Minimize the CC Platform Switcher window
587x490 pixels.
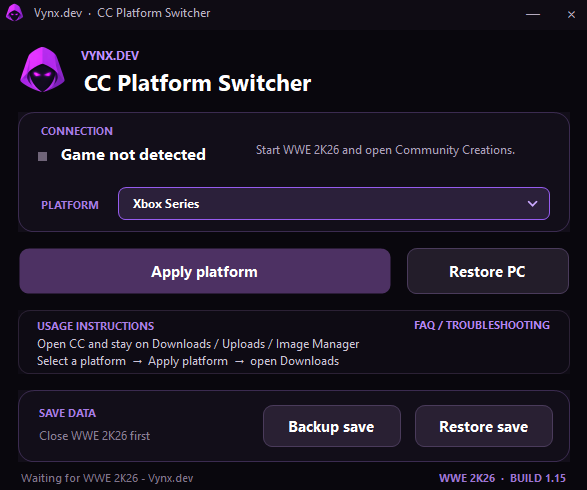click(533, 14)
